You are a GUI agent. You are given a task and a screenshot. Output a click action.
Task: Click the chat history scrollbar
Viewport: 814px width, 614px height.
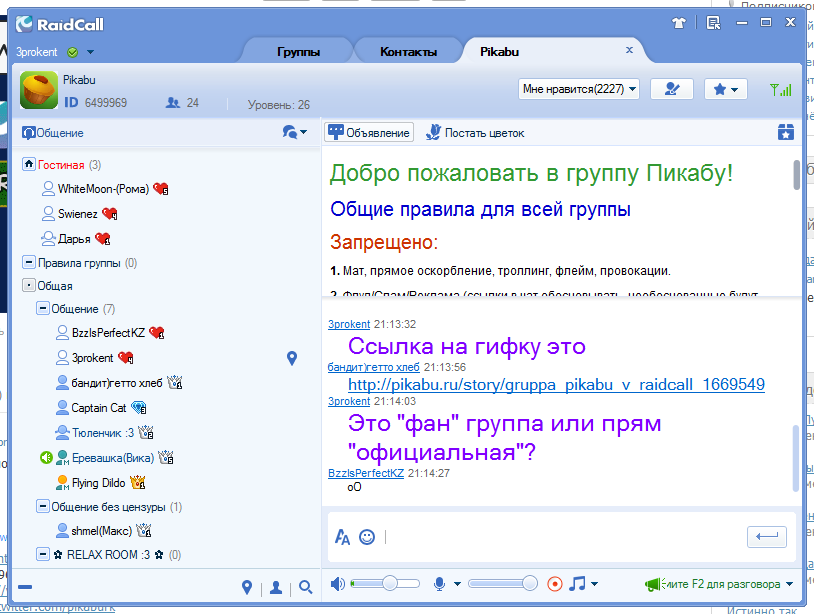[796, 458]
